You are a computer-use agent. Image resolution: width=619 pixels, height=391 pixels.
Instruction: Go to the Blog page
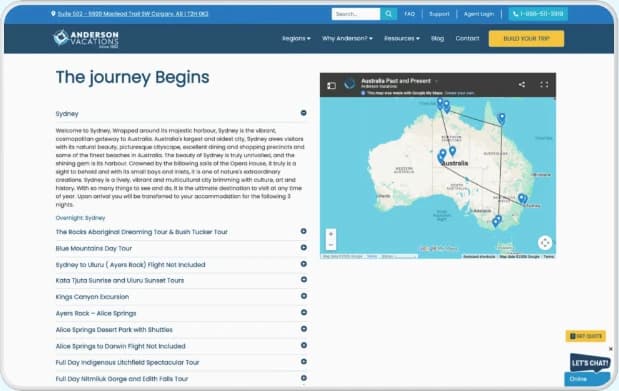click(x=437, y=38)
